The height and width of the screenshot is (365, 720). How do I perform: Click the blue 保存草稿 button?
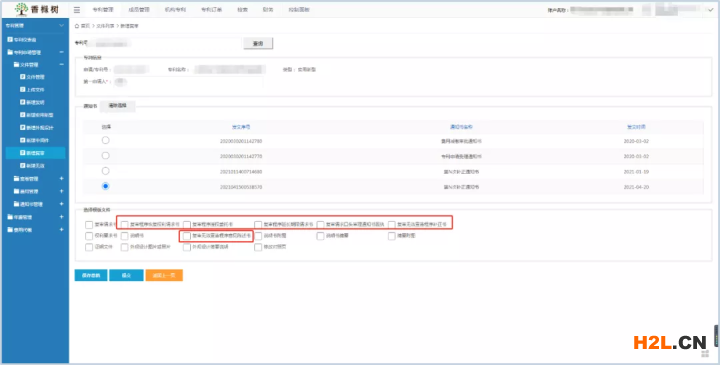[91, 275]
